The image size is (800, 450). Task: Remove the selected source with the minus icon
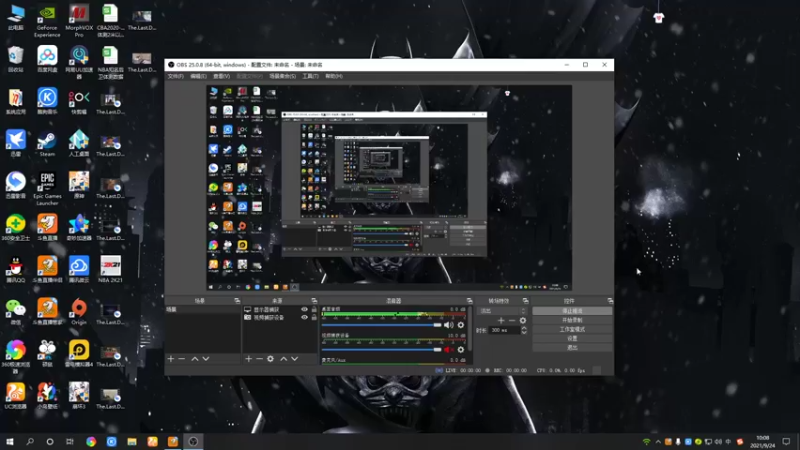tap(259, 359)
